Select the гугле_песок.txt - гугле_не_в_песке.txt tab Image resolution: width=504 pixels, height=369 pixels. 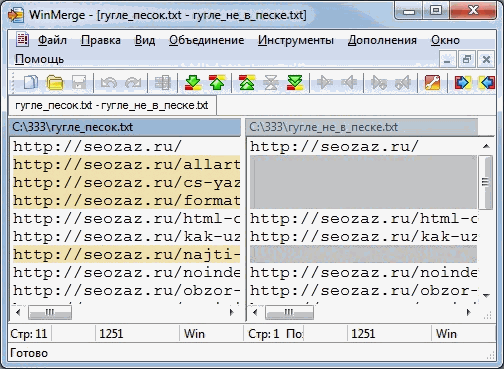[x=112, y=105]
